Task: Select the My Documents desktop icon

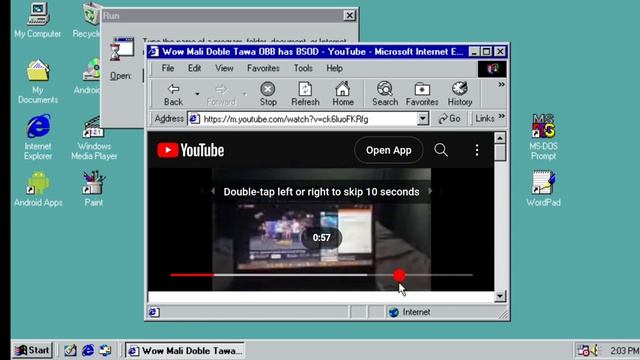Action: [x=38, y=82]
